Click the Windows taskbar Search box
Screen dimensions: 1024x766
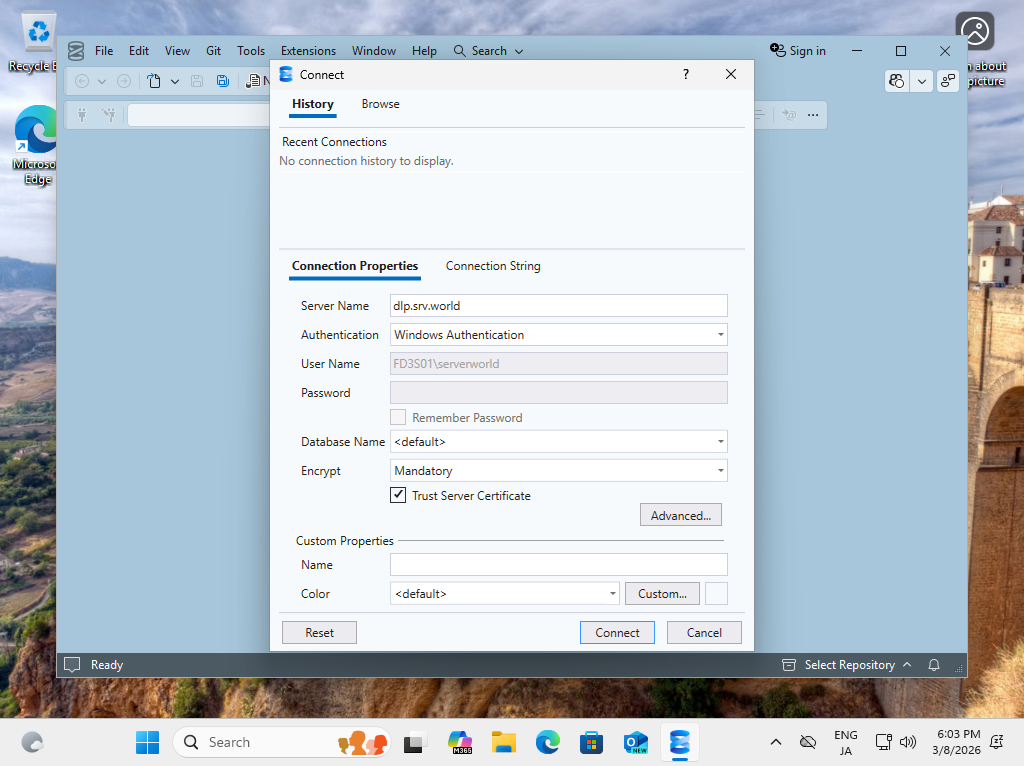(281, 742)
